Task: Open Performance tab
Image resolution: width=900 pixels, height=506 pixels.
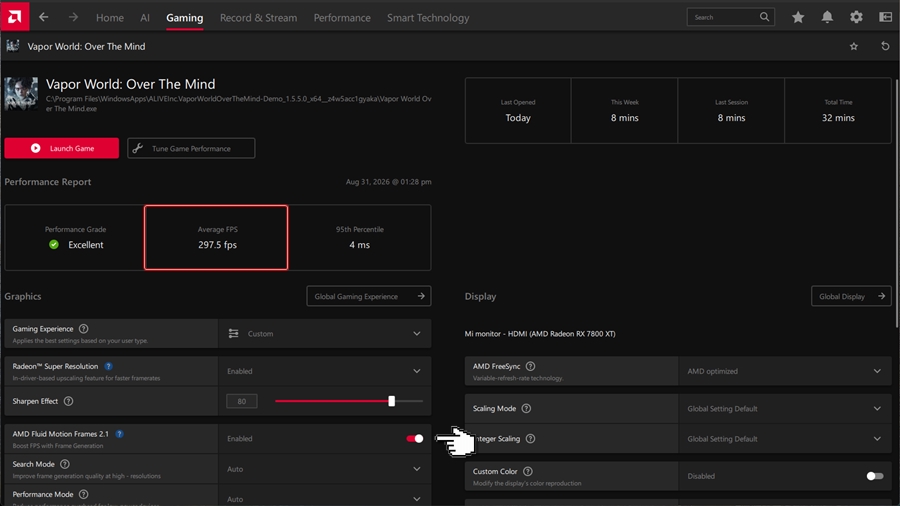Action: pos(342,18)
